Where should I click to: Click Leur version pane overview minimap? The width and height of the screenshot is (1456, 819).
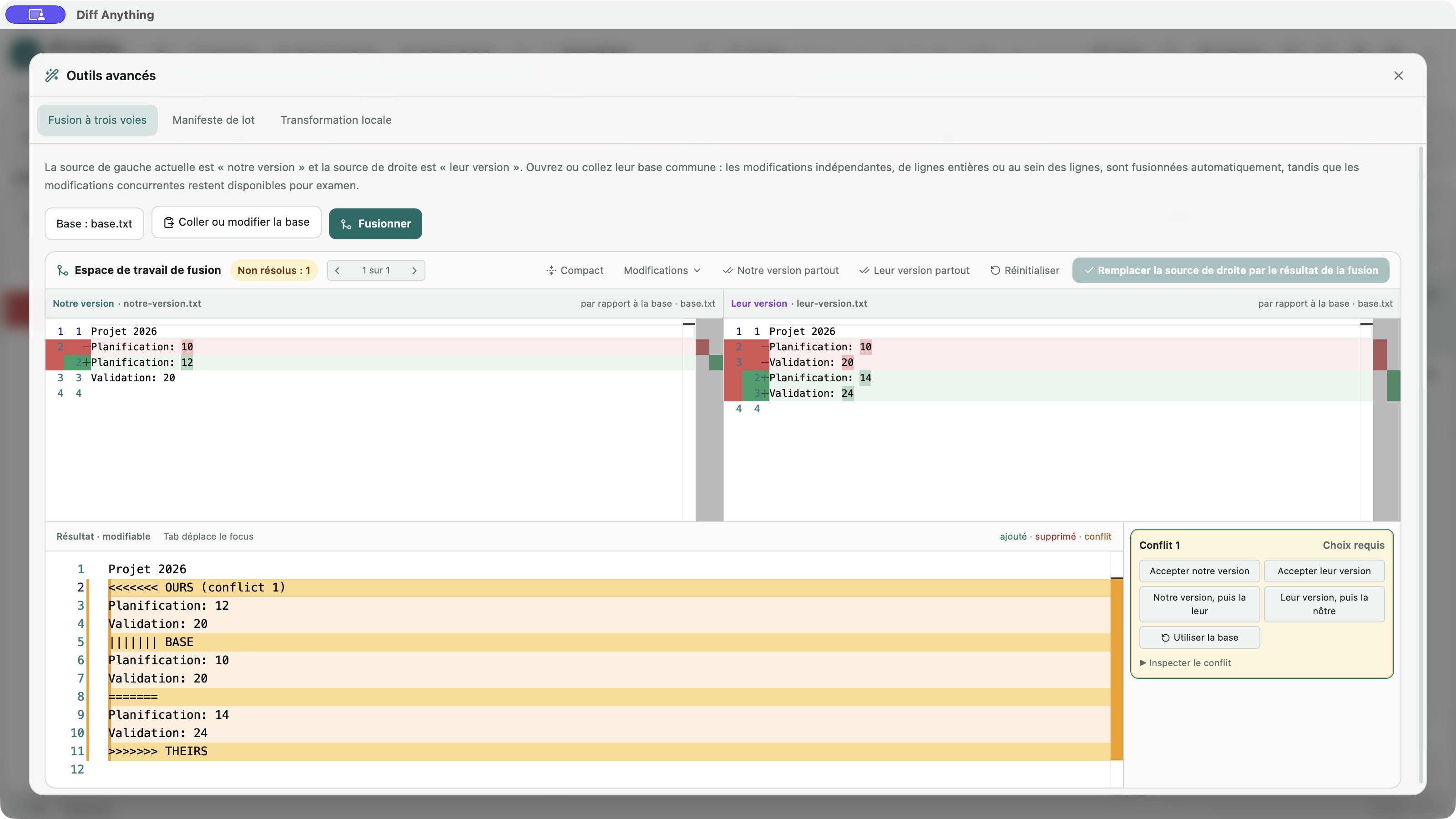tap(1386, 420)
